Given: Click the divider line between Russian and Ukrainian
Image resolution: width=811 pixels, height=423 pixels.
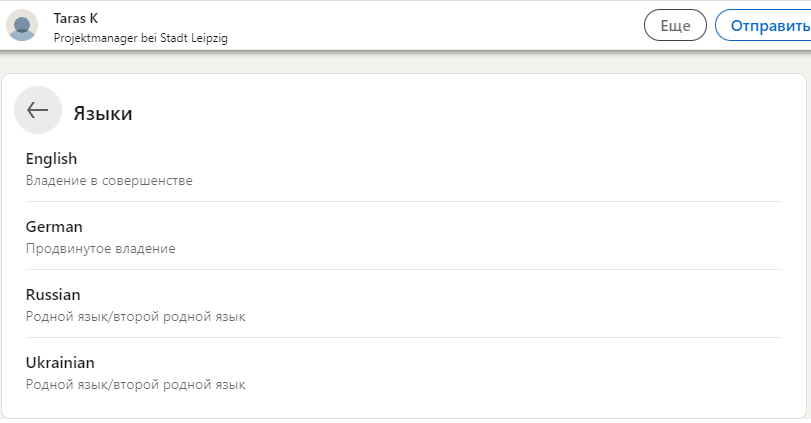Looking at the screenshot, I should click(403, 338).
